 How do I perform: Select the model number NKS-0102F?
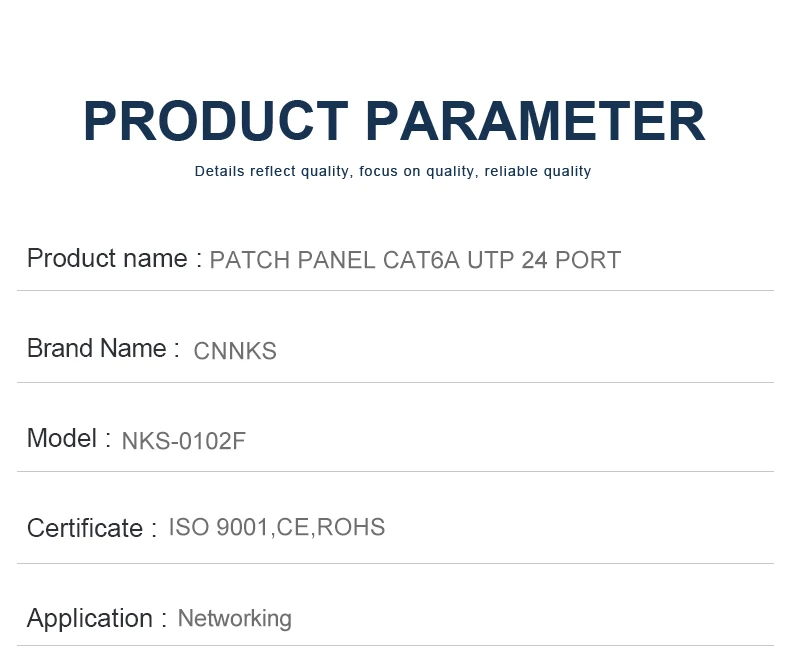point(183,441)
